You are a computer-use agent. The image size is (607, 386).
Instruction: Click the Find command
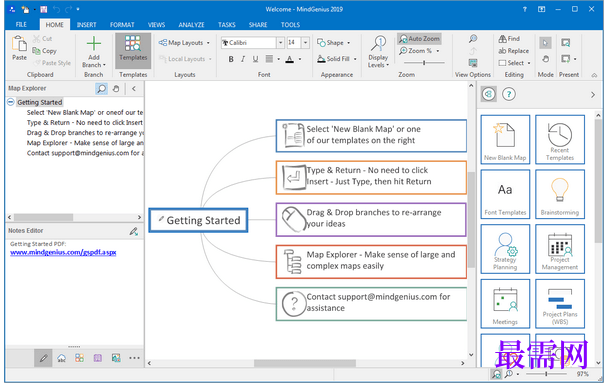pos(509,39)
